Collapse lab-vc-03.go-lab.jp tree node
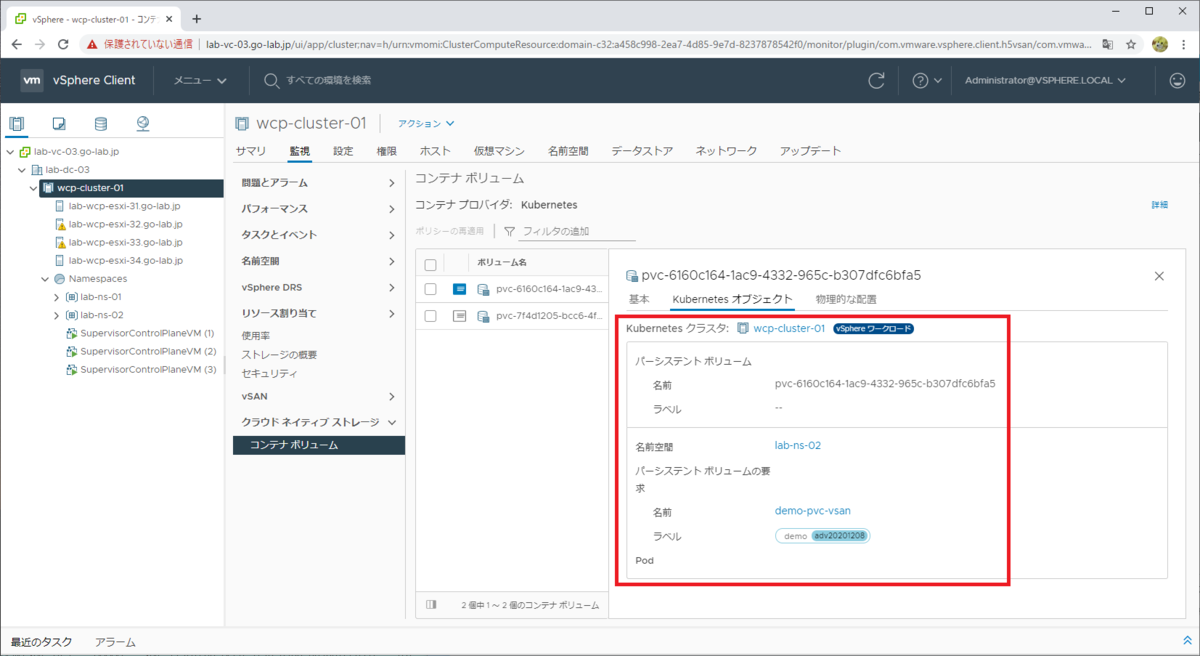 10,152
